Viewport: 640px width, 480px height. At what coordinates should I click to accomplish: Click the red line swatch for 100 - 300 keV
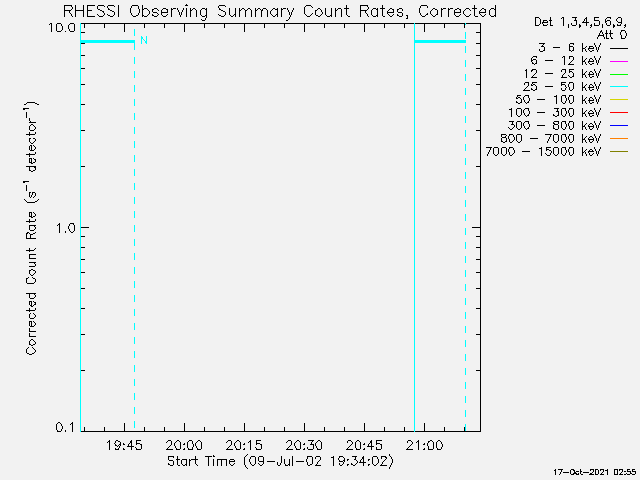click(619, 113)
